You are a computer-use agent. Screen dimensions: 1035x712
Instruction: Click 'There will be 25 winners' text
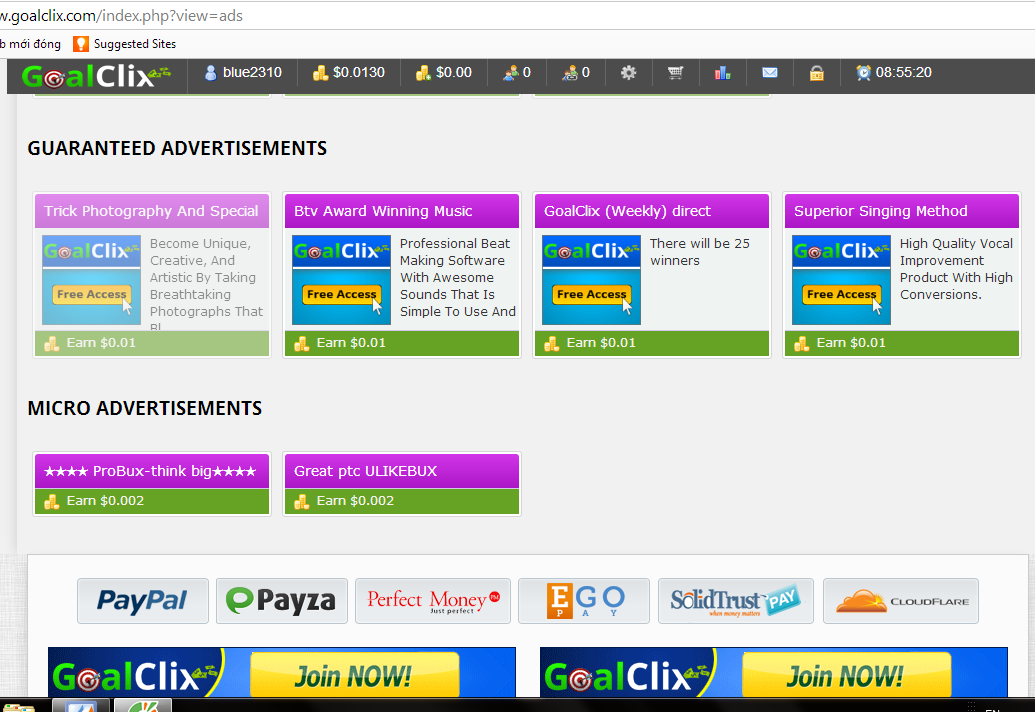tap(700, 252)
